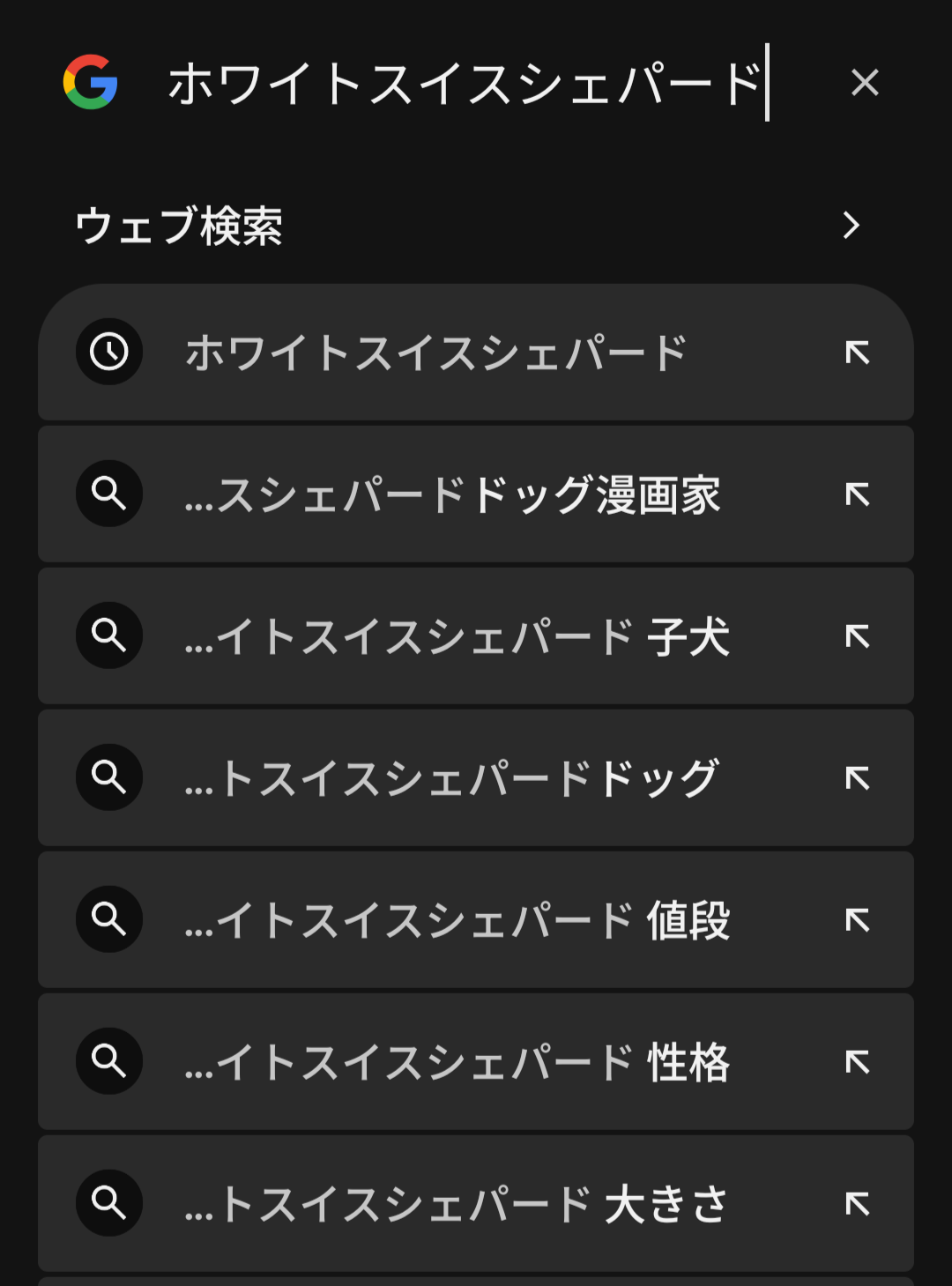Open the ウェブ検索 header

pyautogui.click(x=179, y=226)
